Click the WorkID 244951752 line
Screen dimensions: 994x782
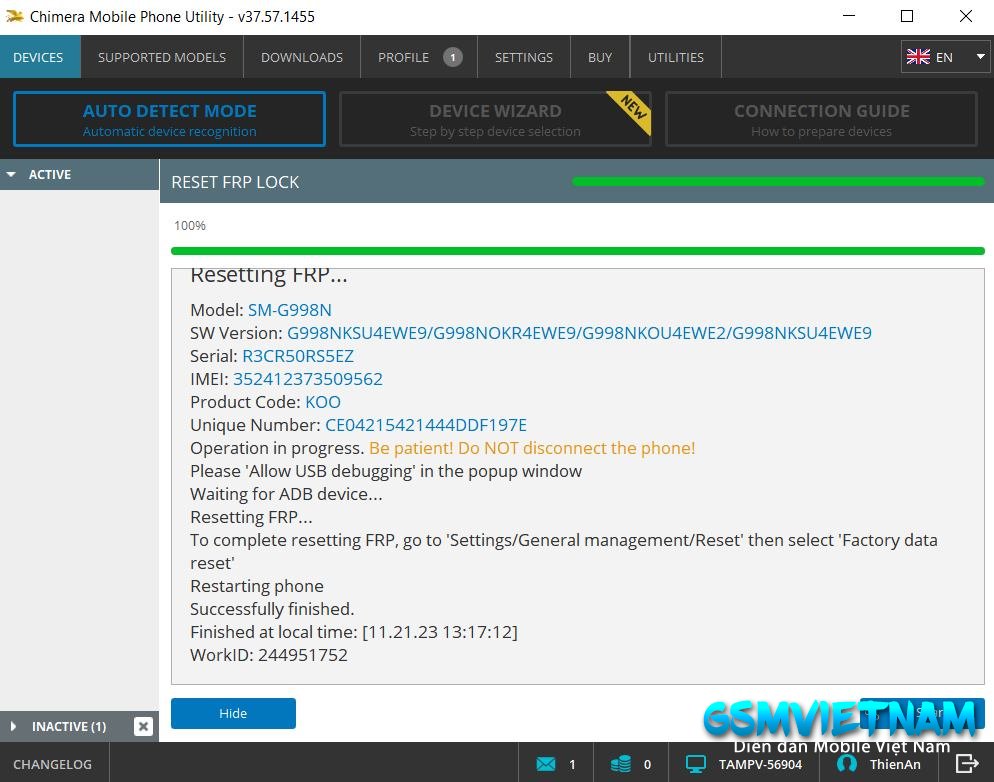coord(269,655)
